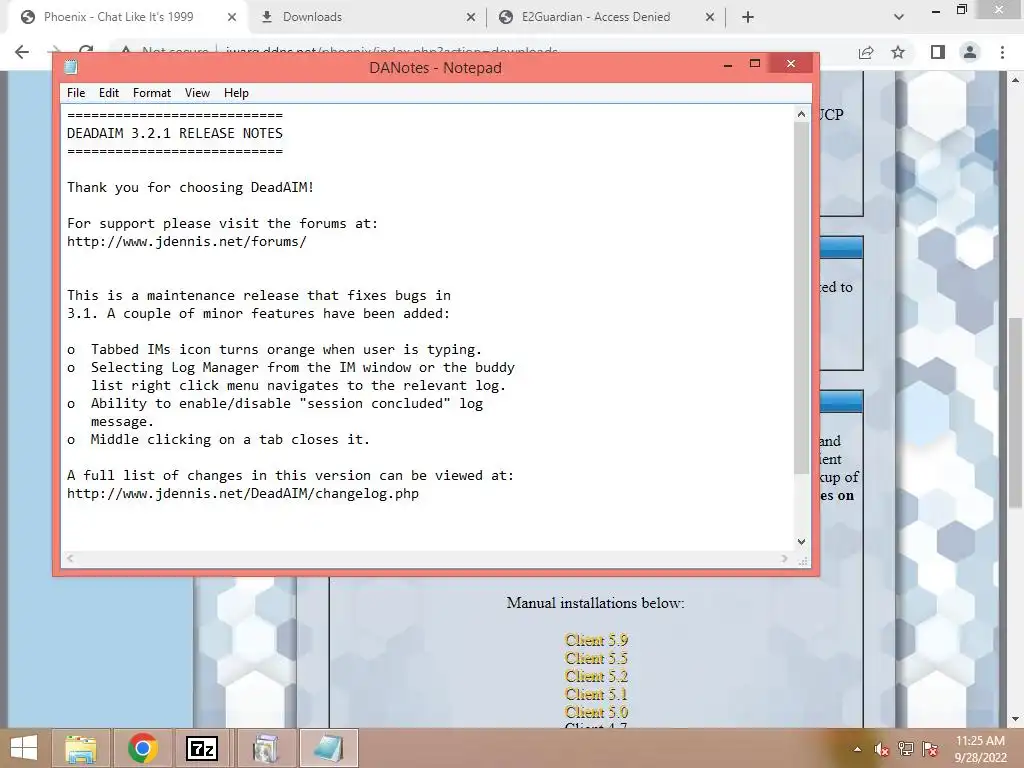
Task: Open the Recycle Bin taskbar icon
Action: tap(265, 748)
